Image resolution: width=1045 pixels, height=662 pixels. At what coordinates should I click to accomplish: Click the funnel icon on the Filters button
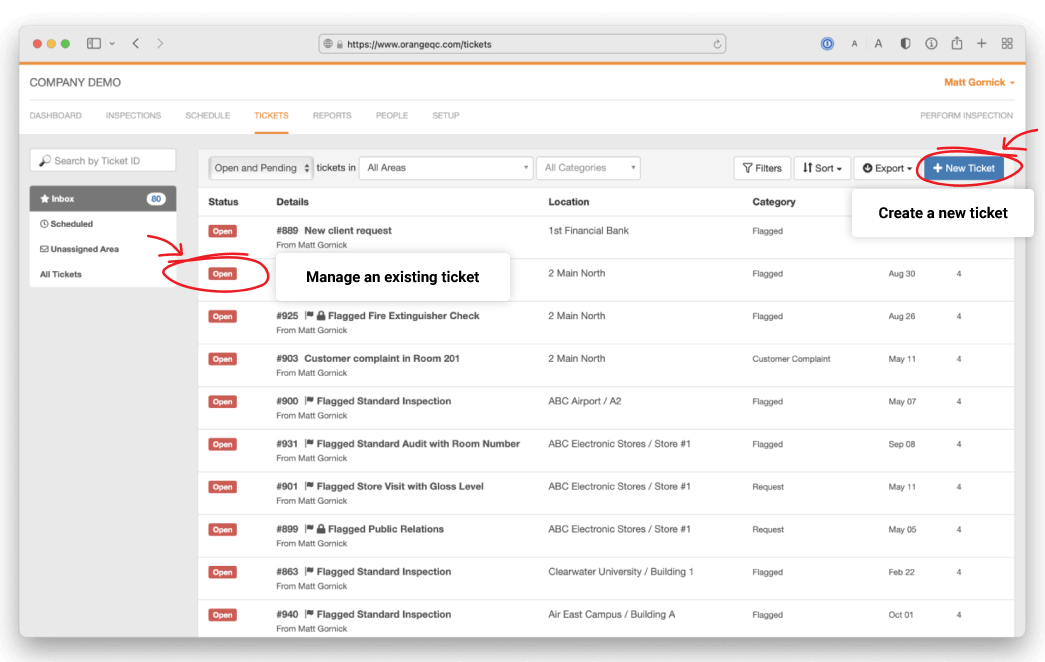point(748,167)
